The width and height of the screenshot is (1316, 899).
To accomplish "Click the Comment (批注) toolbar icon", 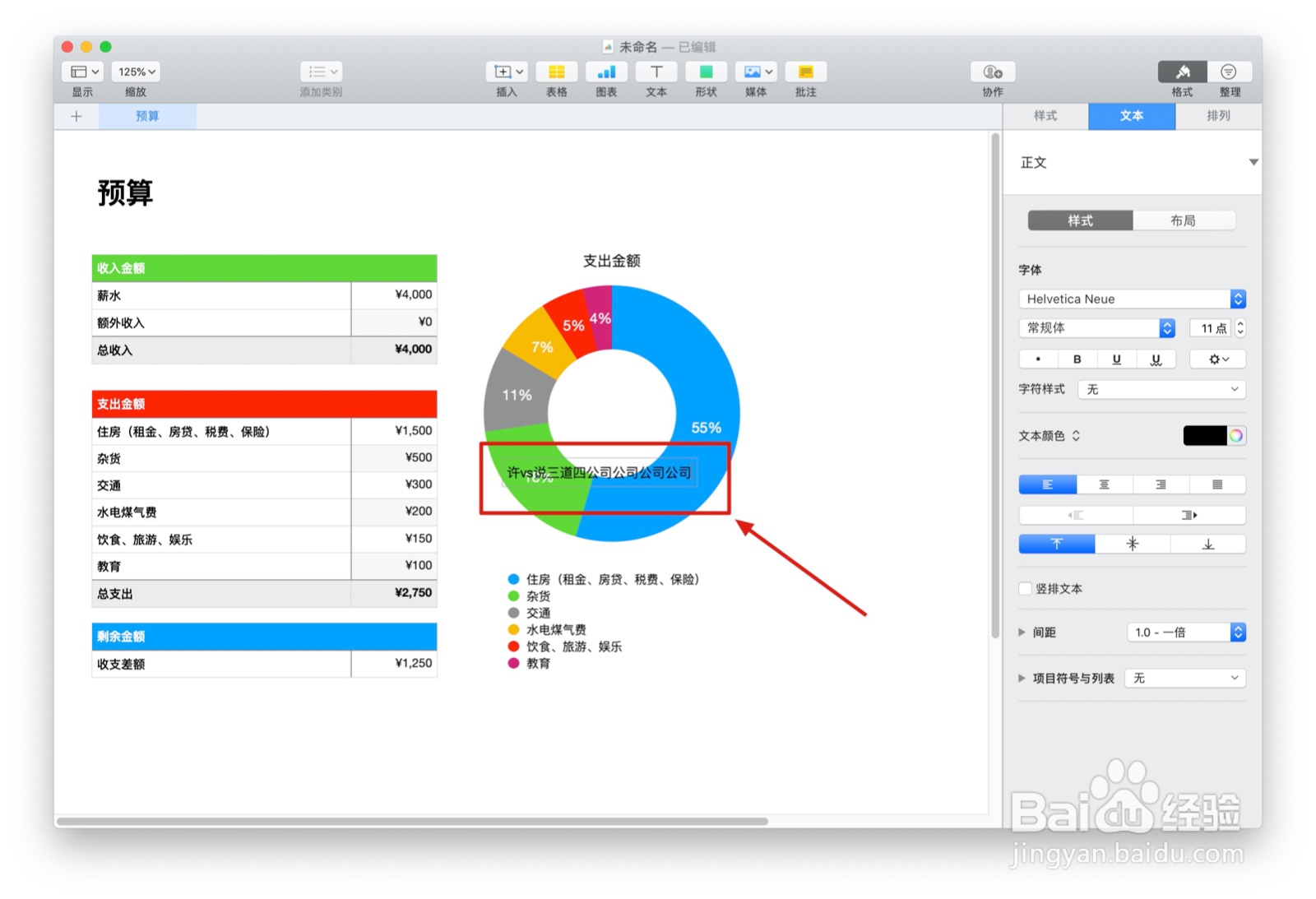I will click(x=806, y=72).
